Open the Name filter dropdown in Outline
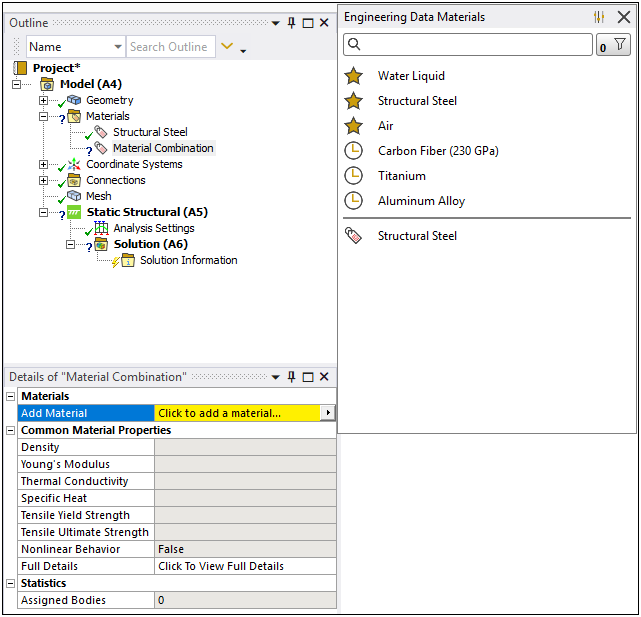The image size is (641, 617). (118, 47)
